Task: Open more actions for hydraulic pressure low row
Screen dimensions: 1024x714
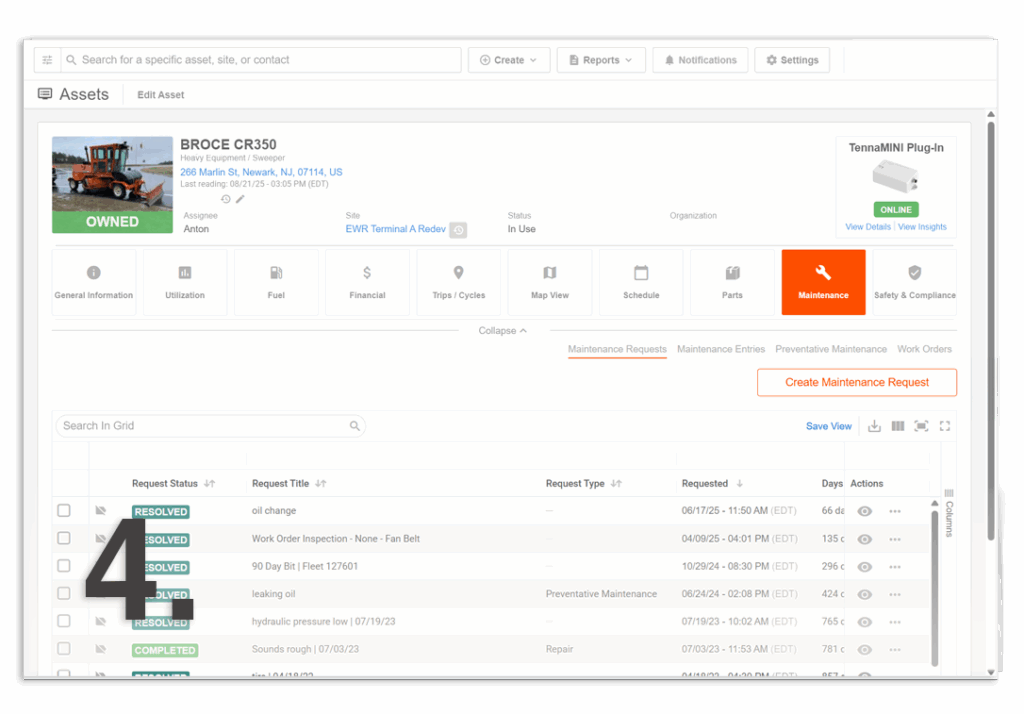Action: click(x=895, y=622)
